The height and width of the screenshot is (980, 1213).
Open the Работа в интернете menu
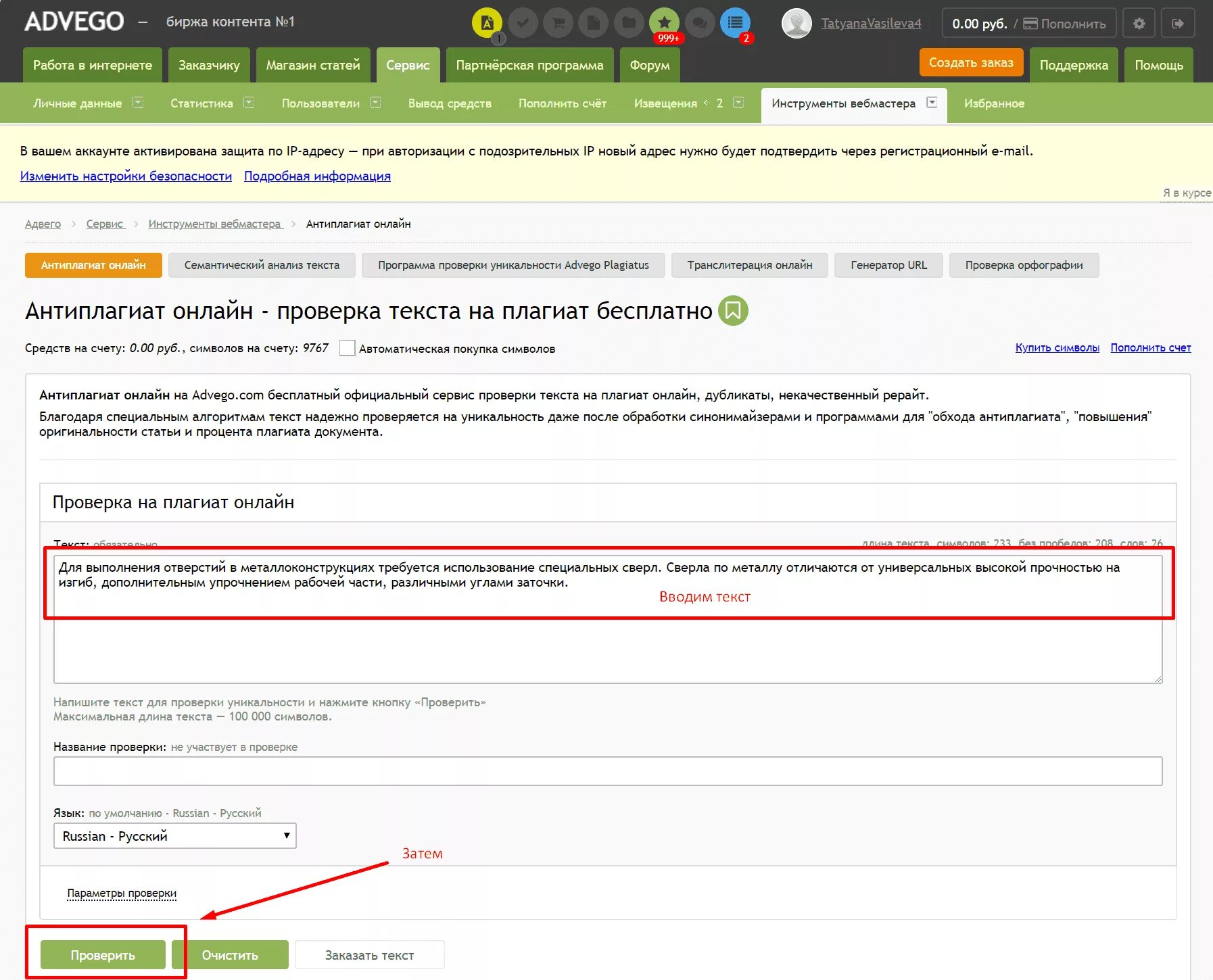pyautogui.click(x=93, y=65)
